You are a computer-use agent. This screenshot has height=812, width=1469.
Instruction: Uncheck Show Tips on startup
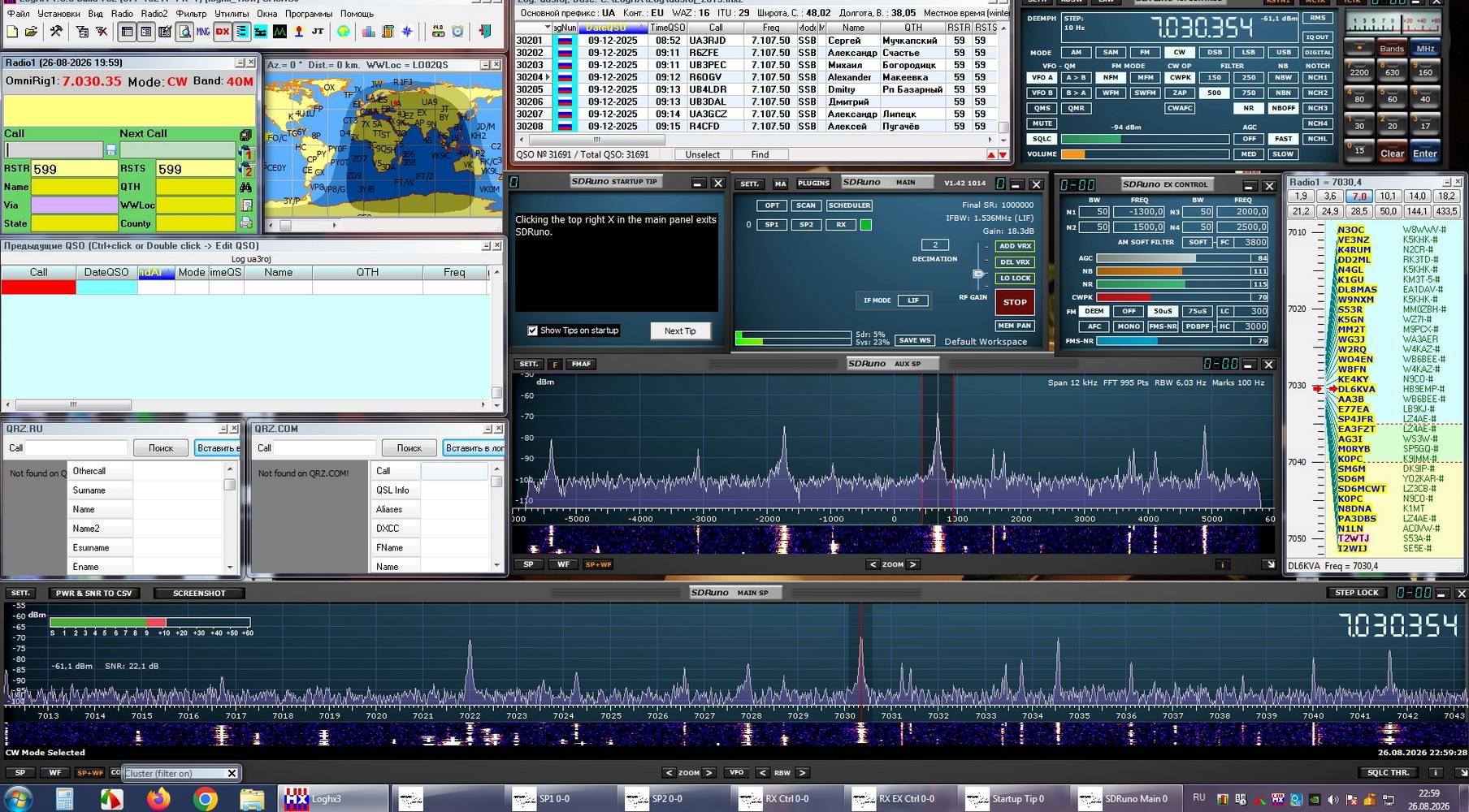[533, 330]
